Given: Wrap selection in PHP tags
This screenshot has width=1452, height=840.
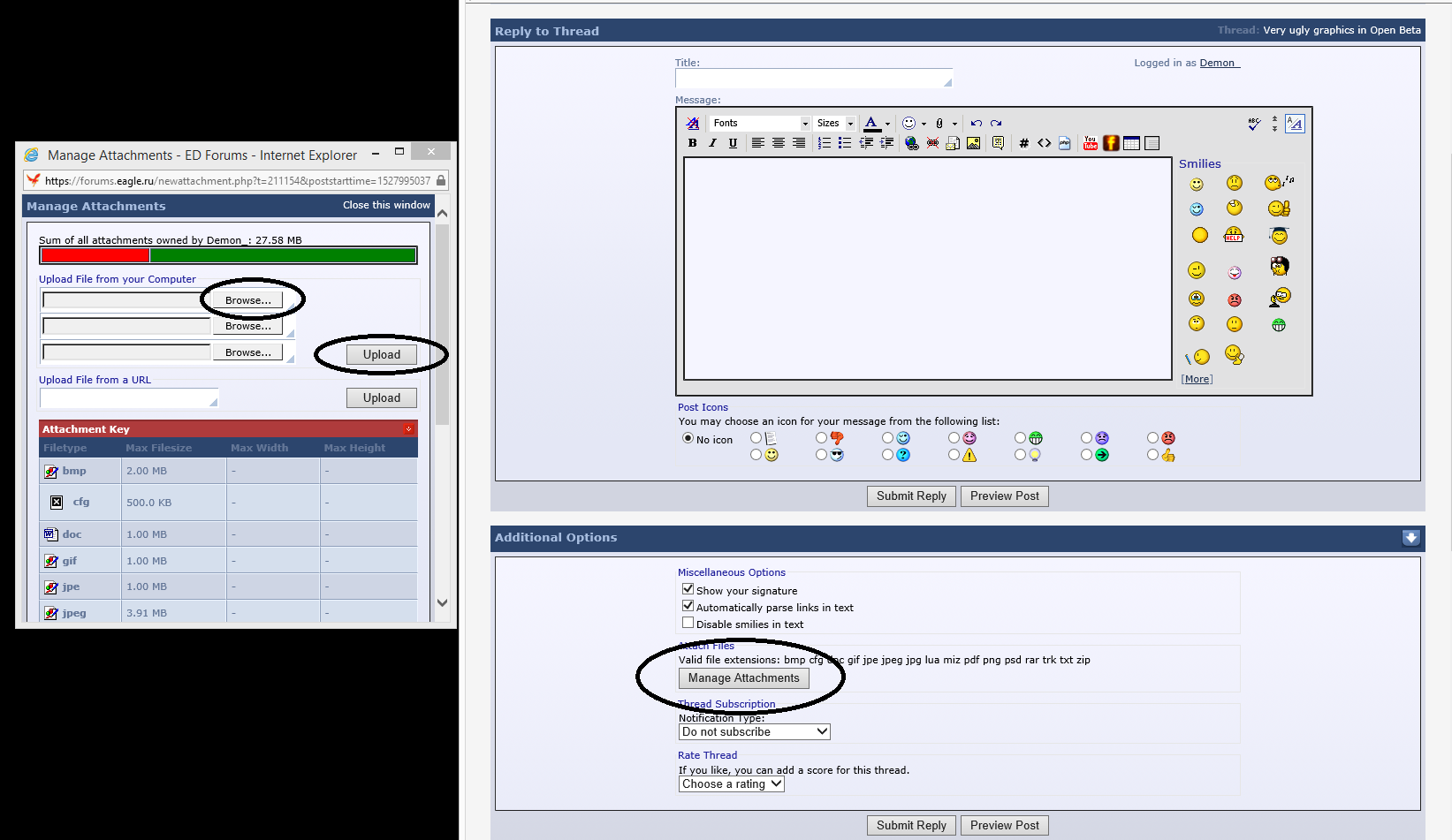Looking at the screenshot, I should (1064, 143).
